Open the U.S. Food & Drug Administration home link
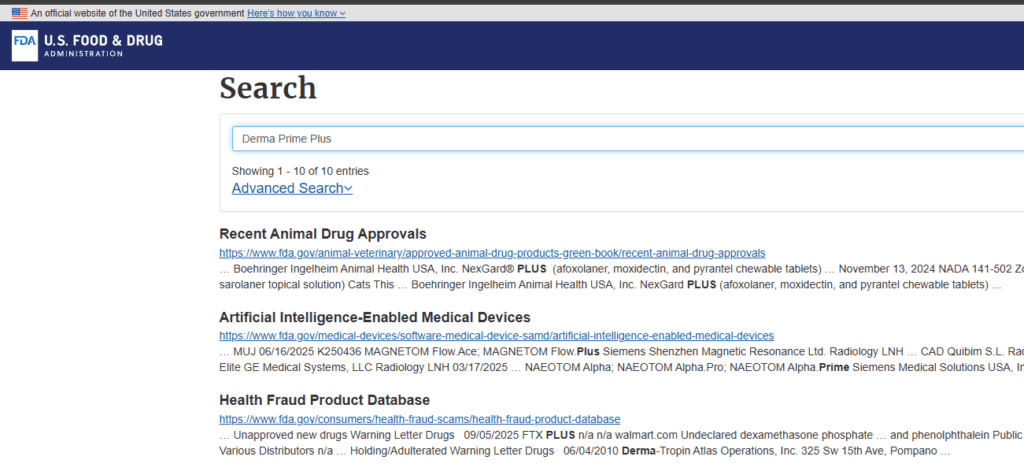Viewport: 1024px width, 475px height. pos(88,46)
